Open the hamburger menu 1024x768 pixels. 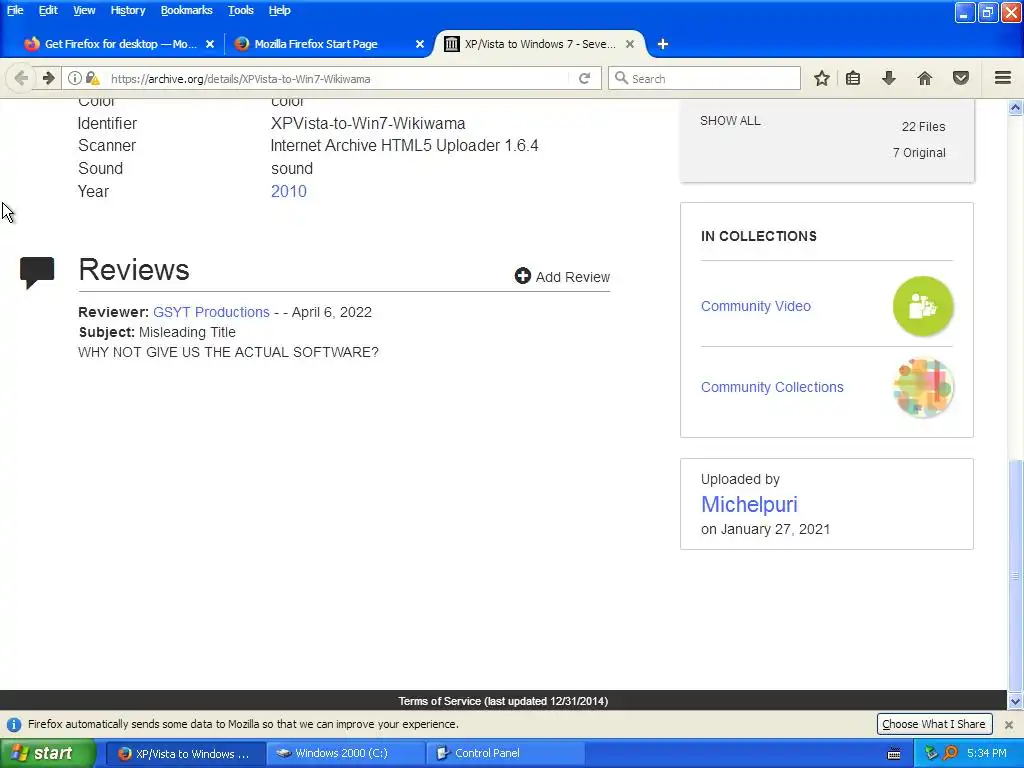coord(1003,78)
